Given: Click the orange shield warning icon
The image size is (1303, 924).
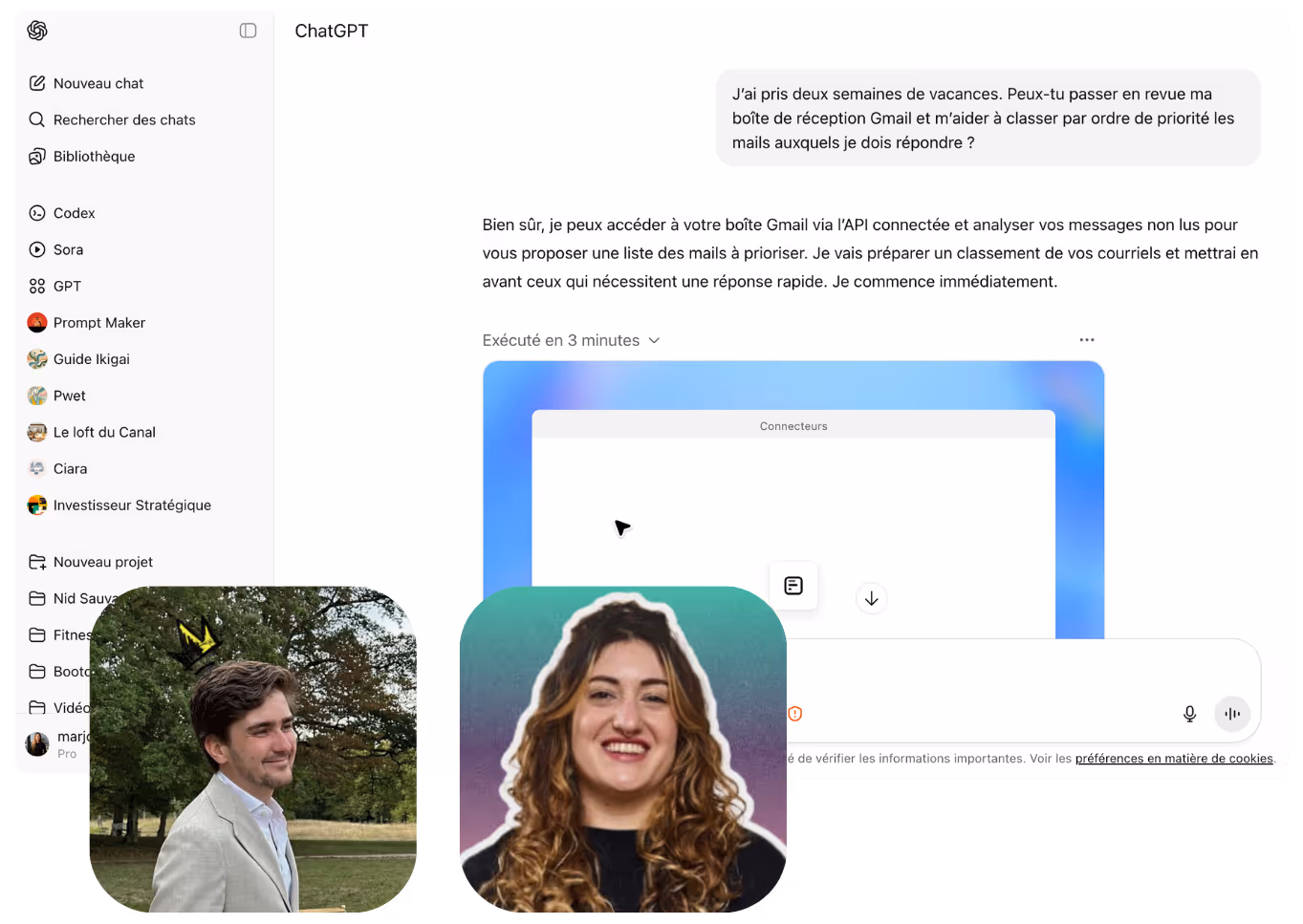Looking at the screenshot, I should 794,713.
